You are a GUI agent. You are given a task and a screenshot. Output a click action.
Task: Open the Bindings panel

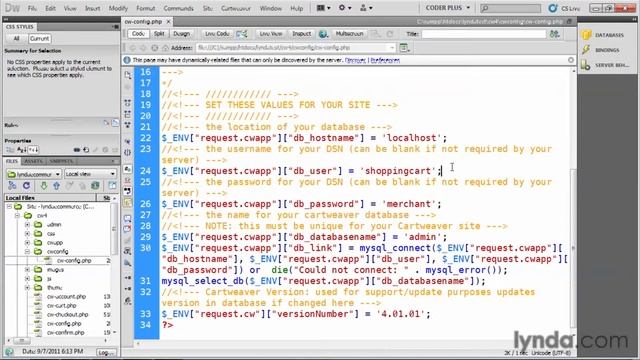pos(601,50)
